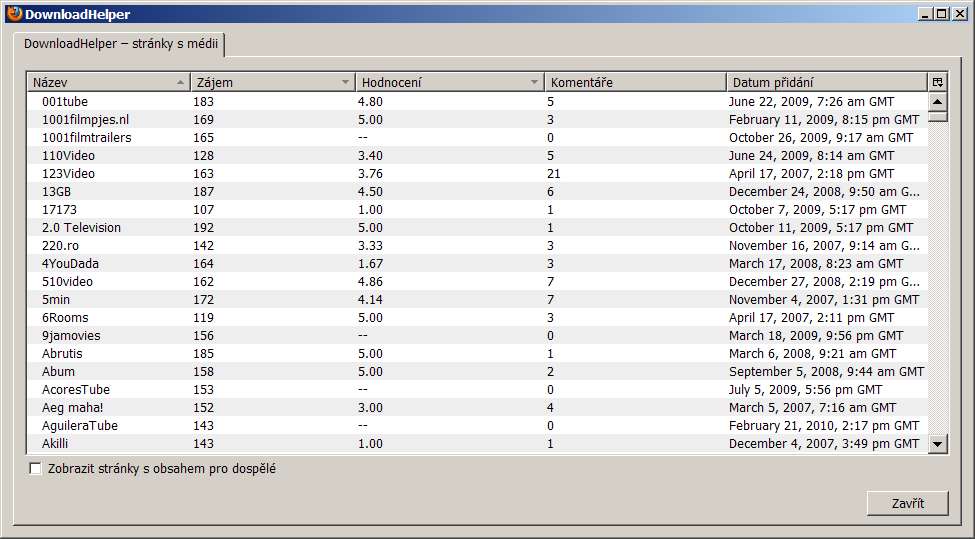This screenshot has height=539, width=975.
Task: Select the 5min row
Action: coord(478,300)
